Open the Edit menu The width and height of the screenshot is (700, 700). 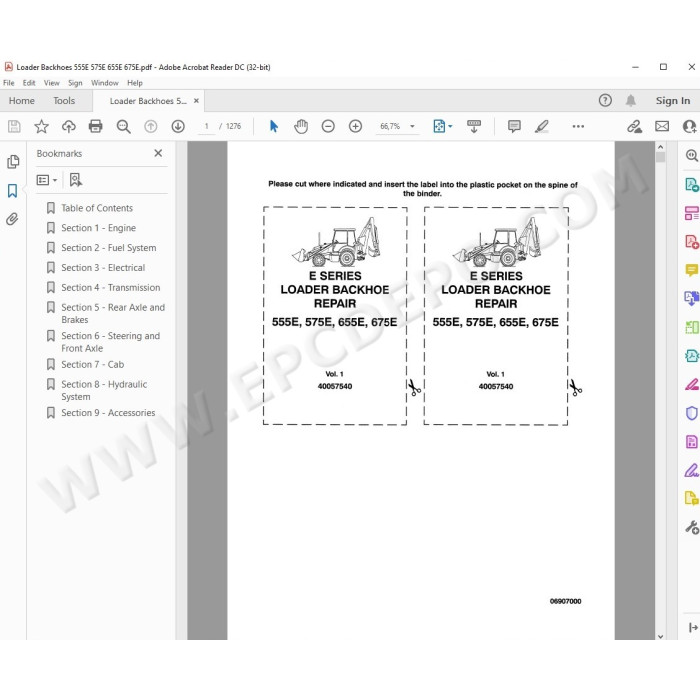[x=29, y=83]
